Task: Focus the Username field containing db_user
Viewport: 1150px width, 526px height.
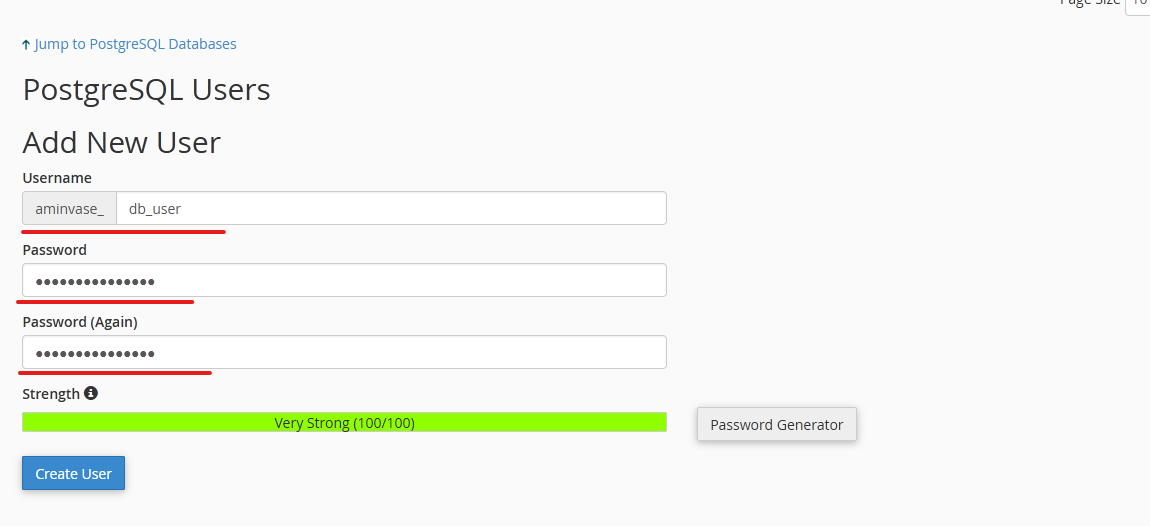Action: (390, 209)
